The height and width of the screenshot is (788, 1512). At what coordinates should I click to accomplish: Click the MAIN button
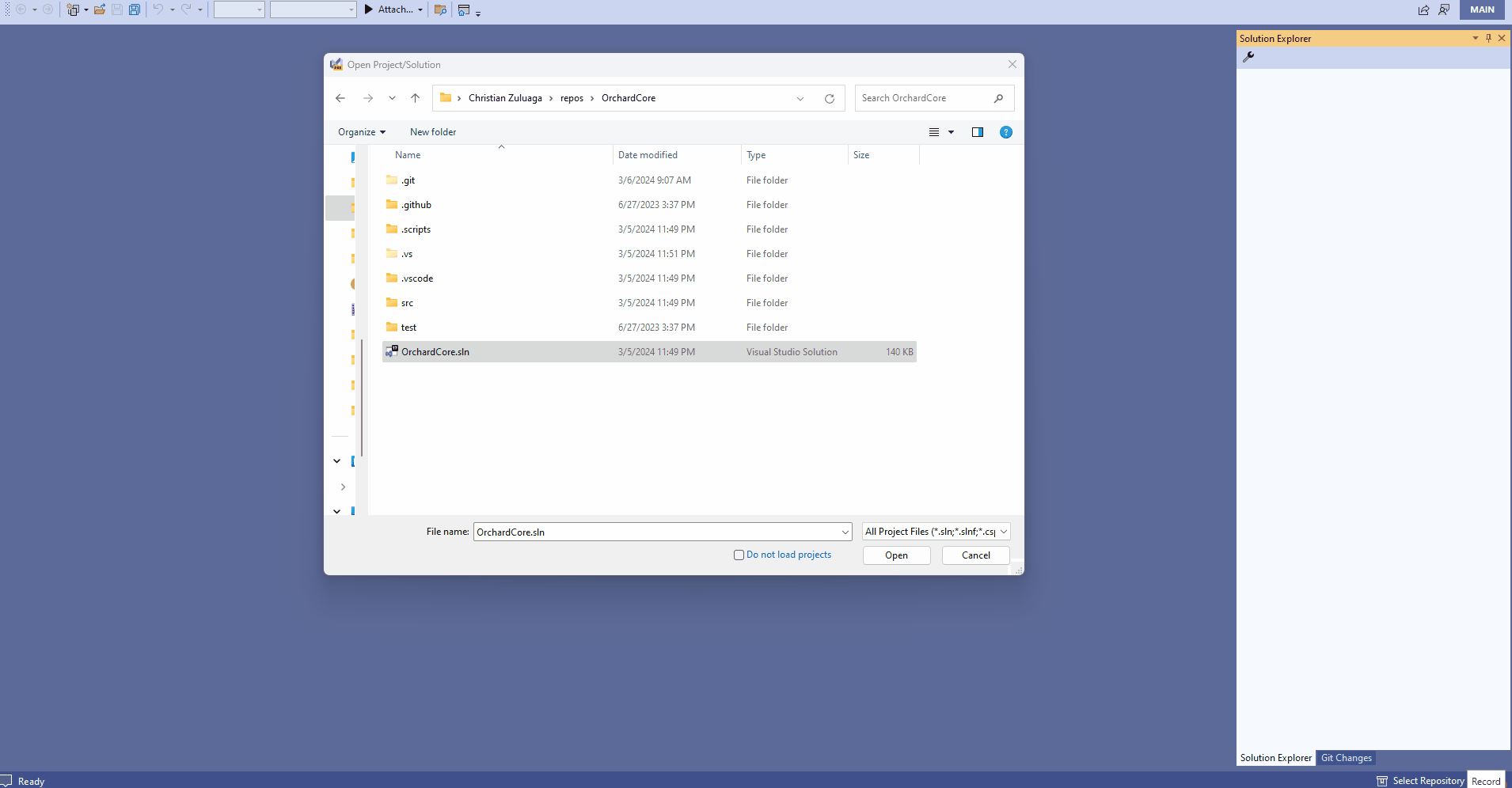[x=1482, y=9]
